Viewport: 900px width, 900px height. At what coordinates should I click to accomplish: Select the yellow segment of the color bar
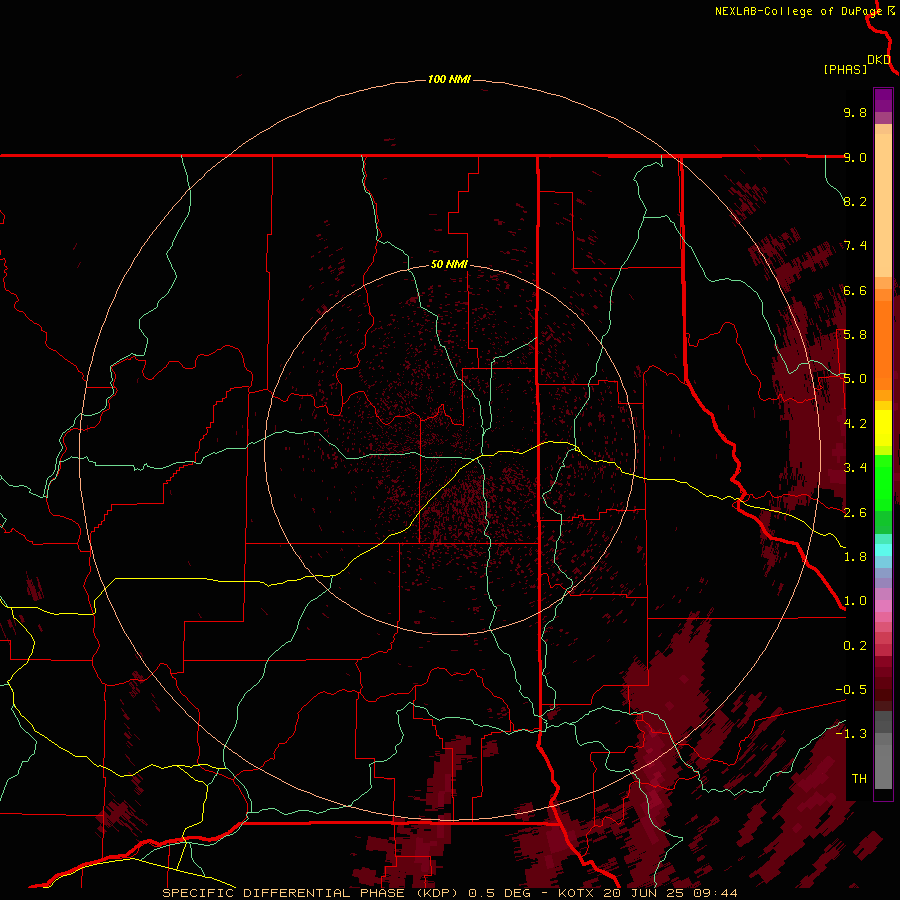point(883,428)
